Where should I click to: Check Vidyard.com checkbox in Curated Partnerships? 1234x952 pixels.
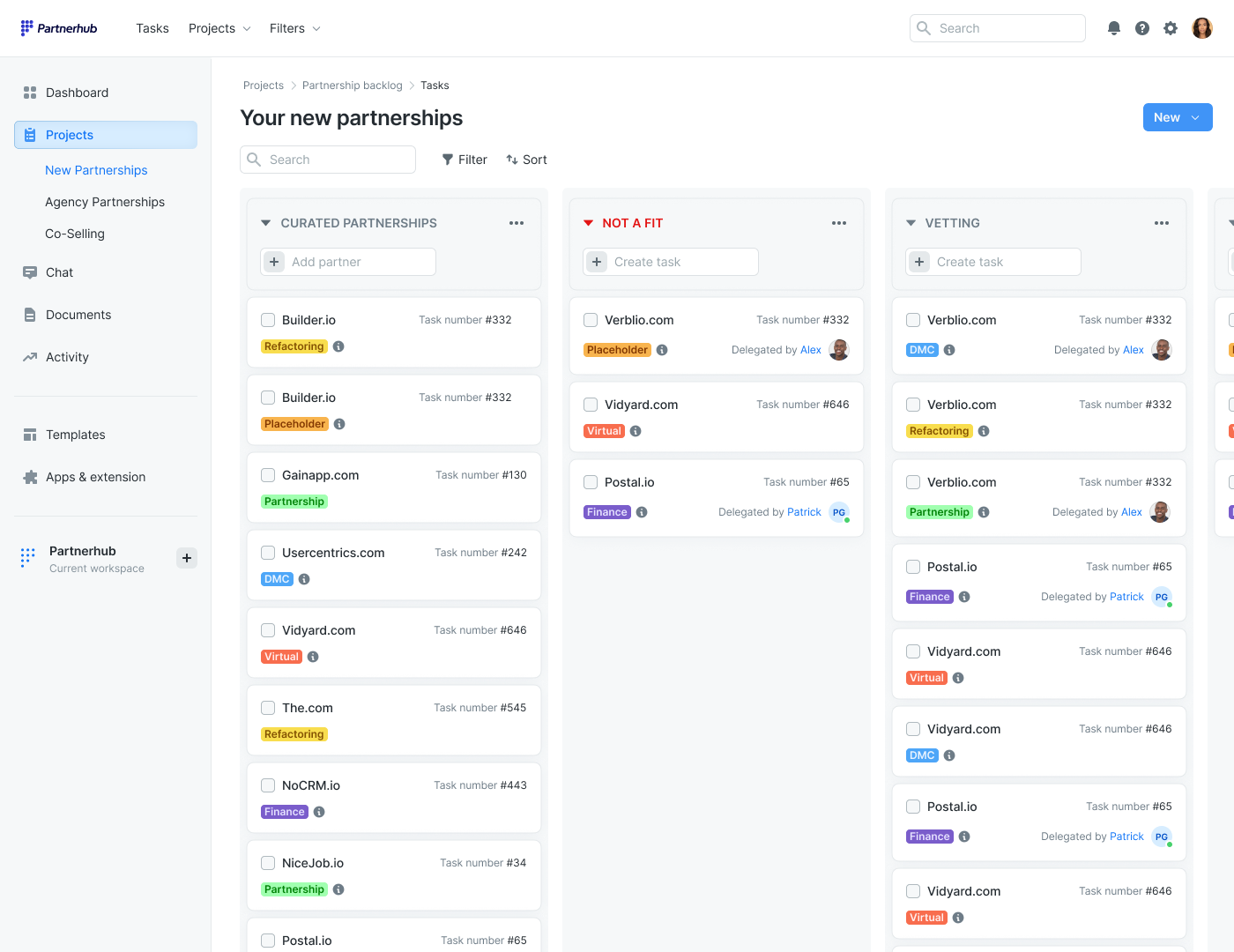click(x=268, y=630)
